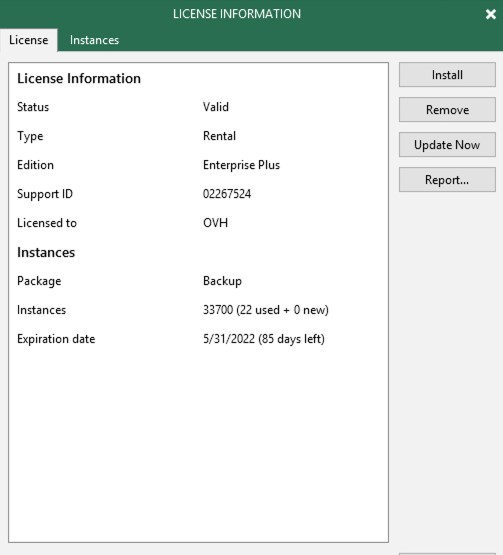Click the 'Enterprise Plus' edition value

[x=241, y=165]
